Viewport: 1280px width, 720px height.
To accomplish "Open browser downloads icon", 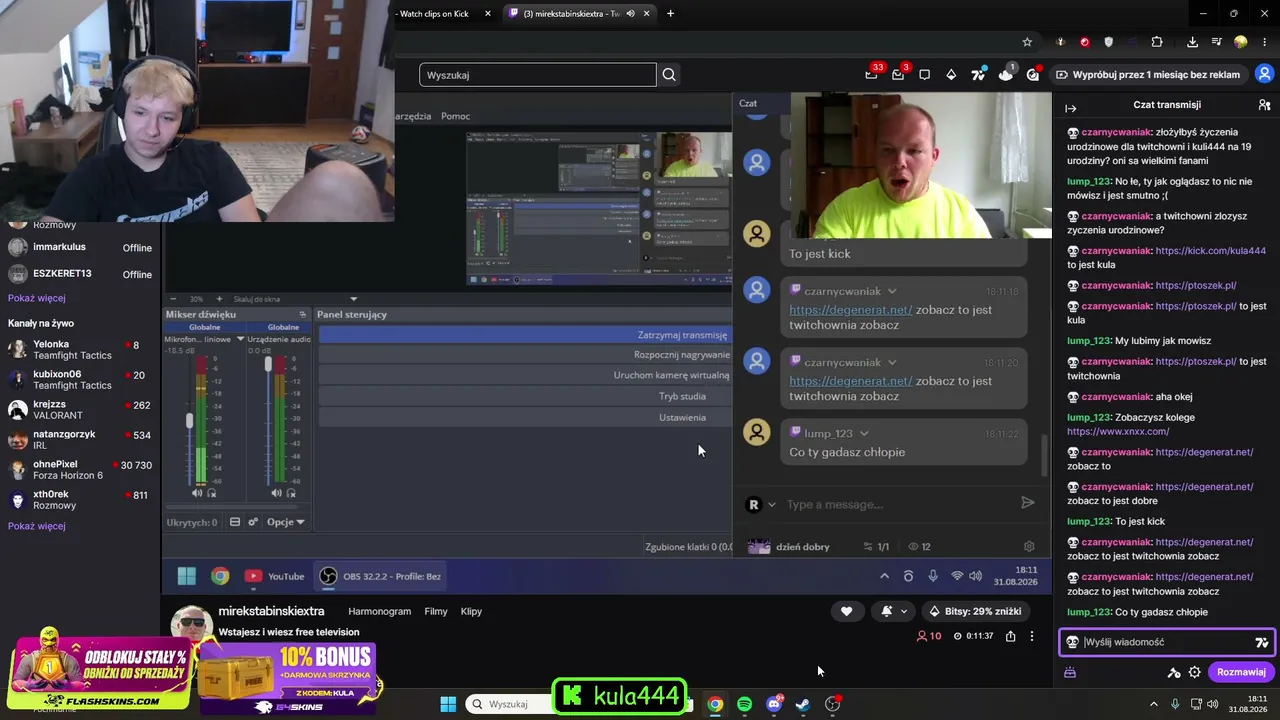I will point(1192,42).
